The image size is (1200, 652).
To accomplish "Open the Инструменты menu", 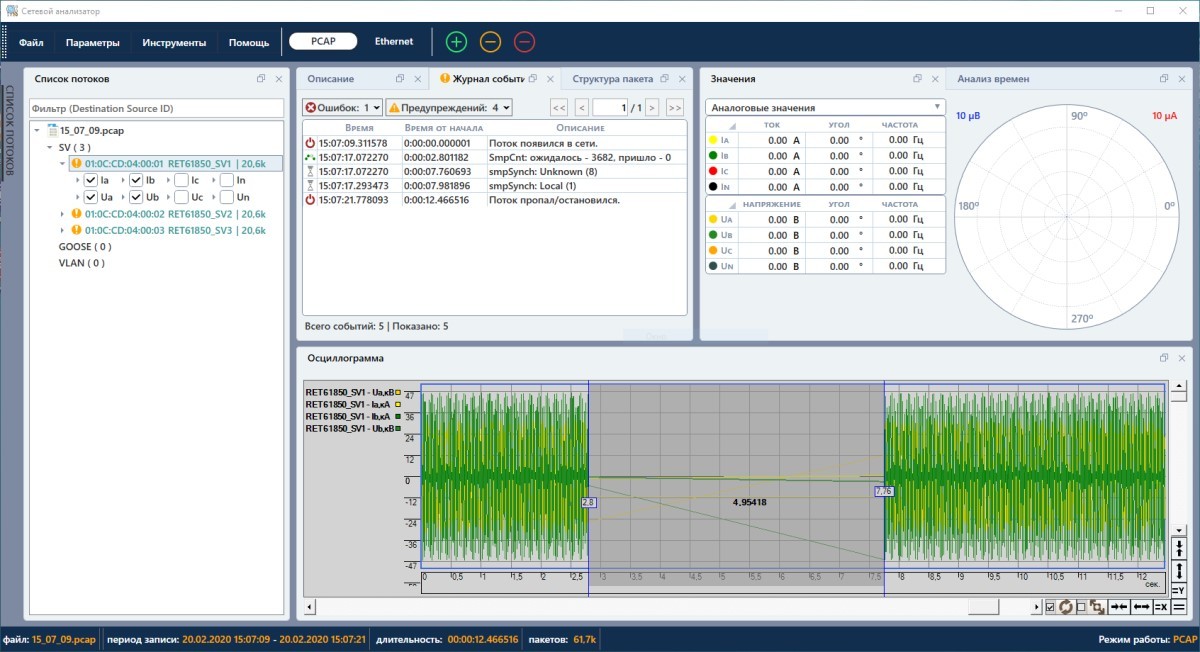I will tap(174, 43).
